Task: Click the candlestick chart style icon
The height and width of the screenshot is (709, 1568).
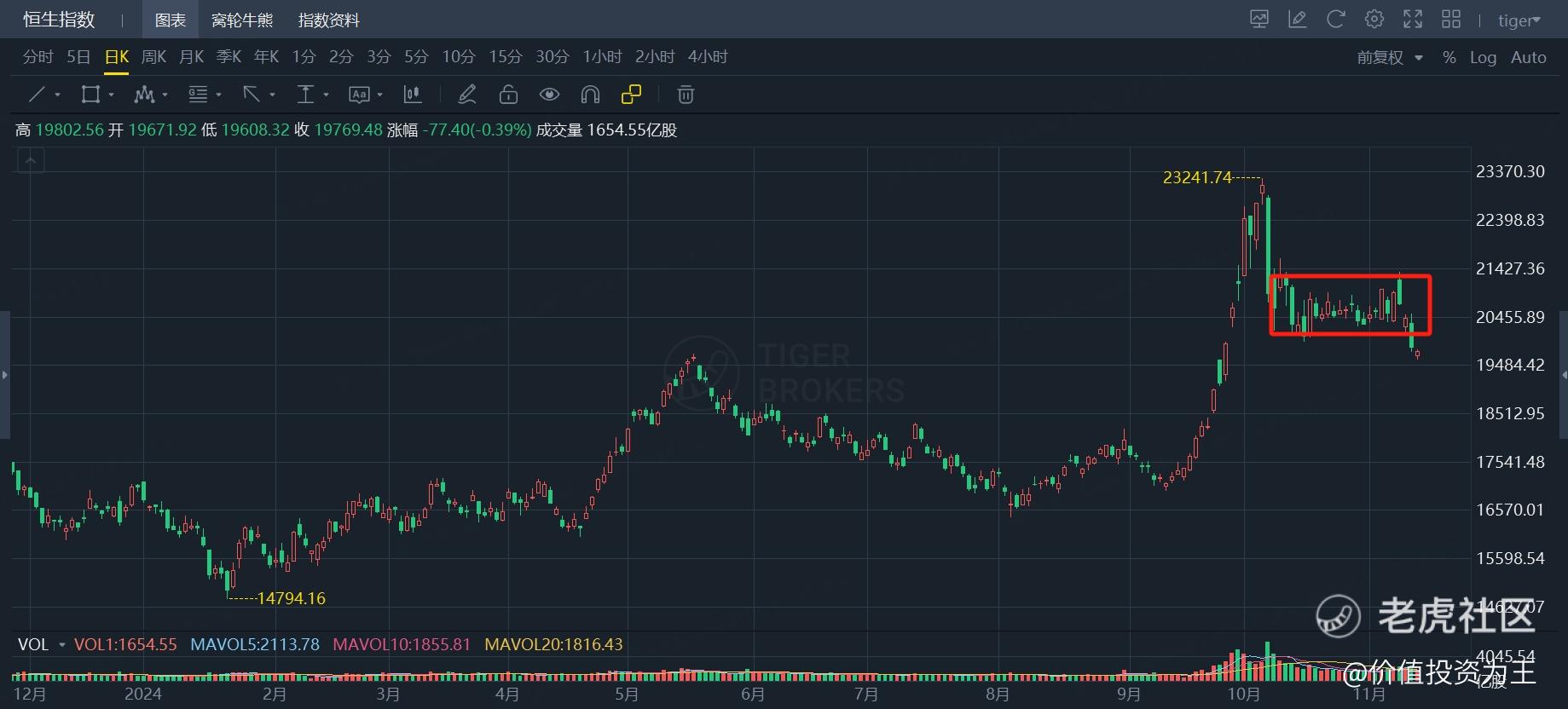Action: [x=413, y=95]
